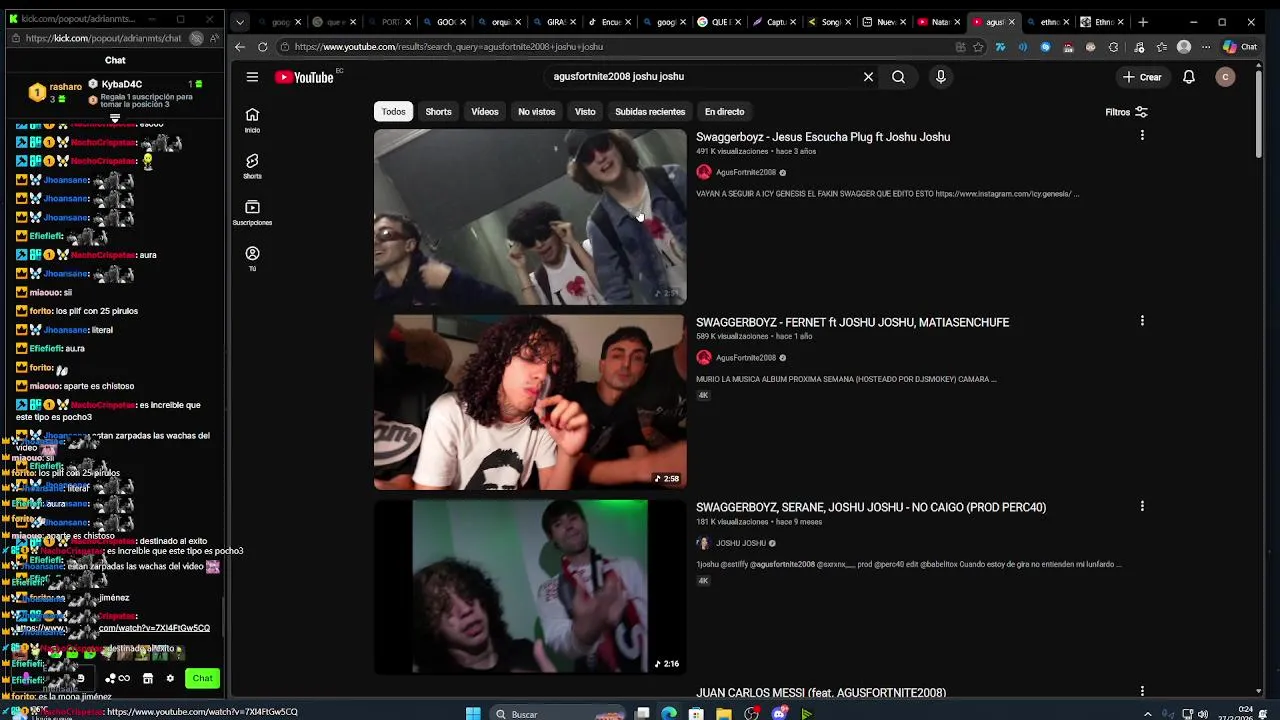This screenshot has width=1280, height=720.
Task: Click green Chat send button in Kick
Action: pos(203,678)
